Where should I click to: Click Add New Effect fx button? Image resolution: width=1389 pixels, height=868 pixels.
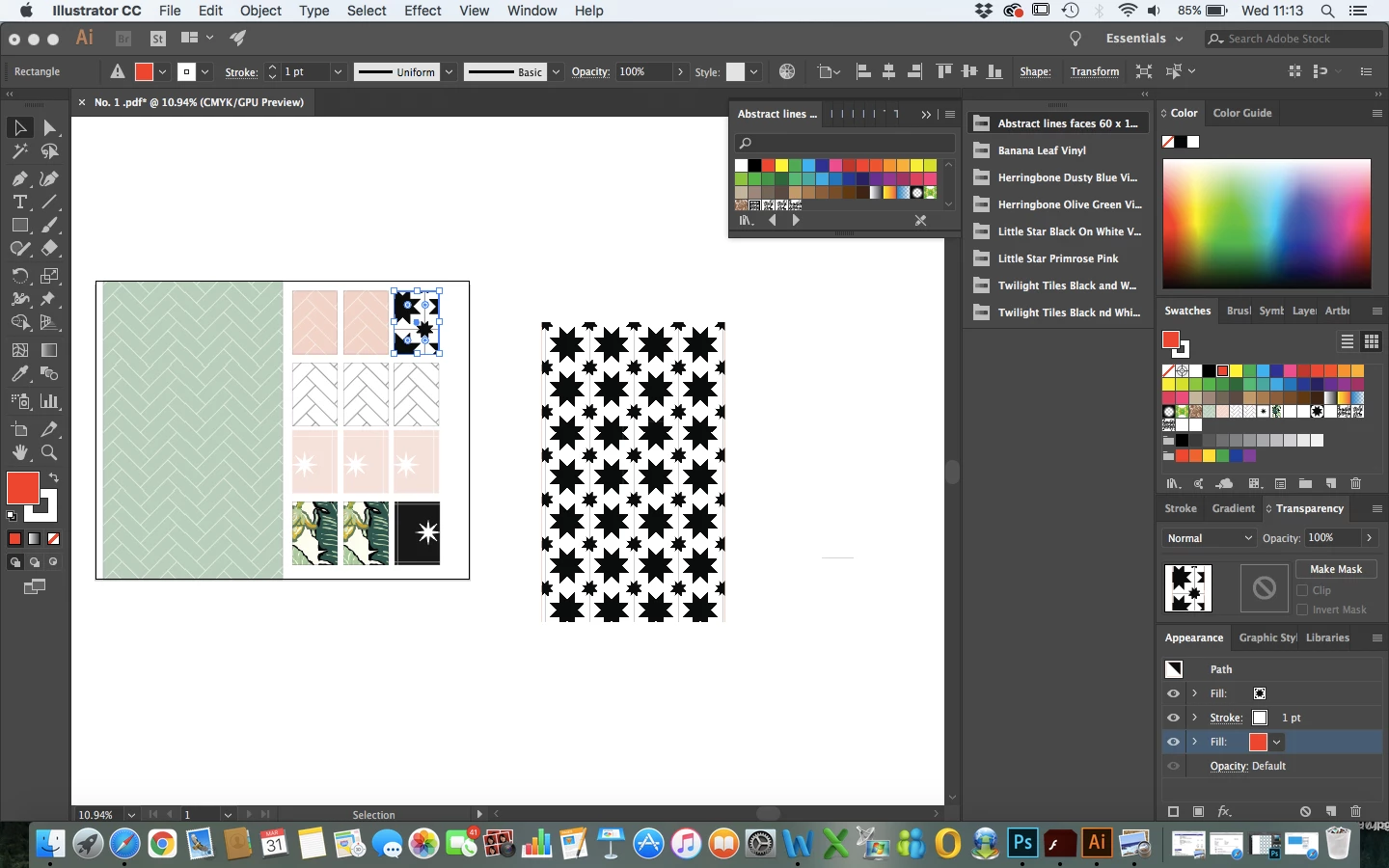(x=1224, y=812)
